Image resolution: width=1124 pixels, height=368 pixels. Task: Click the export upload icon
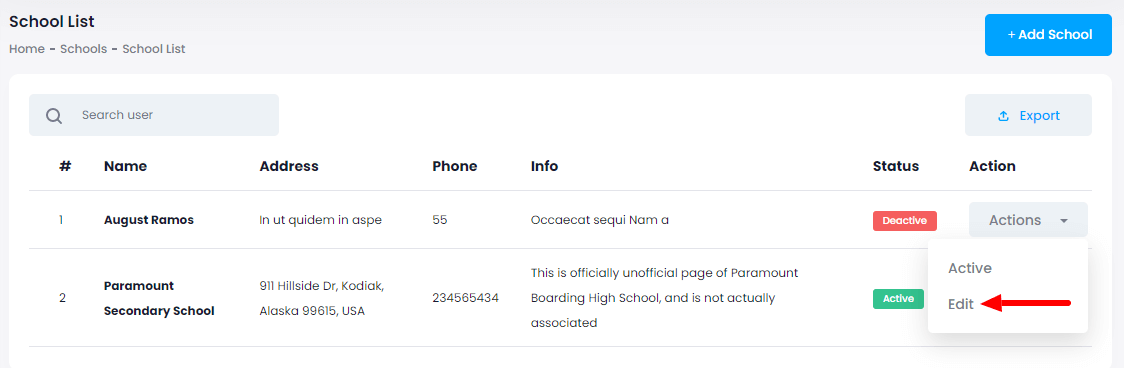1004,115
